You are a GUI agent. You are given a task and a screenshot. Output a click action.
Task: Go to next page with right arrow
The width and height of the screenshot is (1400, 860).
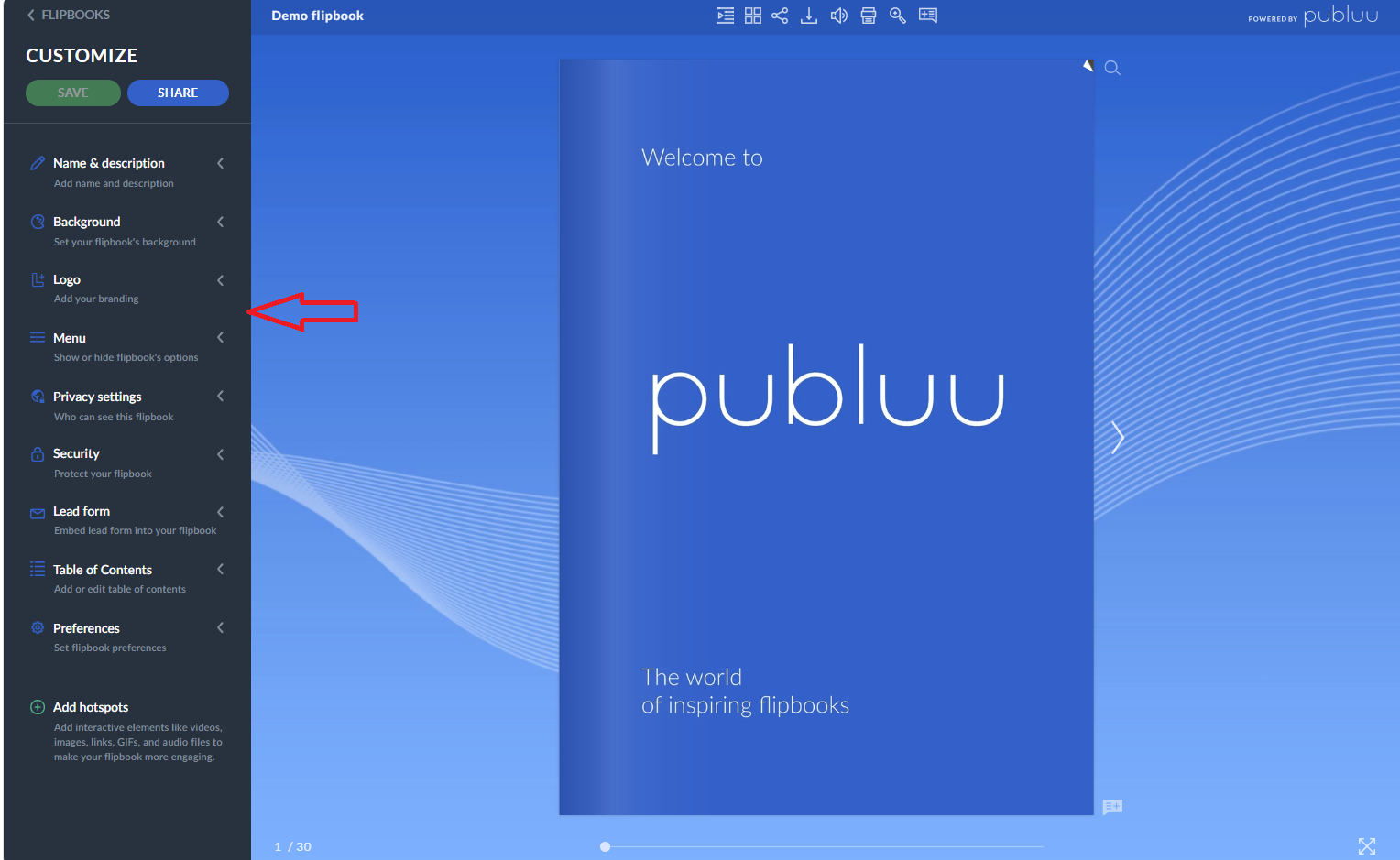click(1117, 438)
